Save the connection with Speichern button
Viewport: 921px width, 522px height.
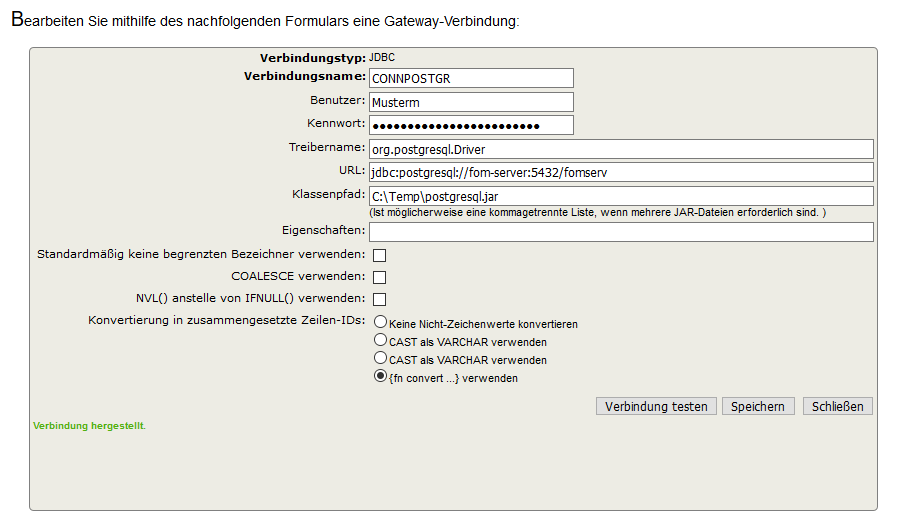[758, 406]
